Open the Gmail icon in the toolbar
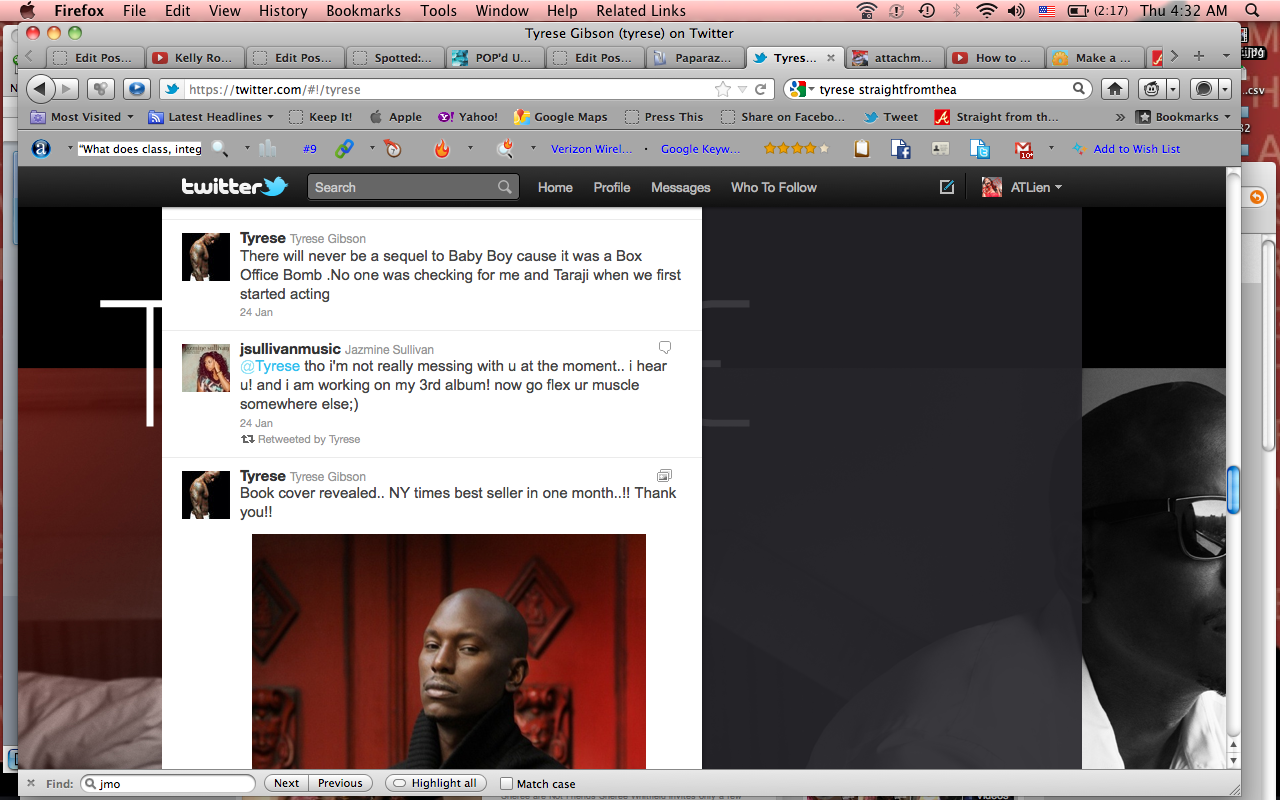The height and width of the screenshot is (800, 1280). point(1024,149)
